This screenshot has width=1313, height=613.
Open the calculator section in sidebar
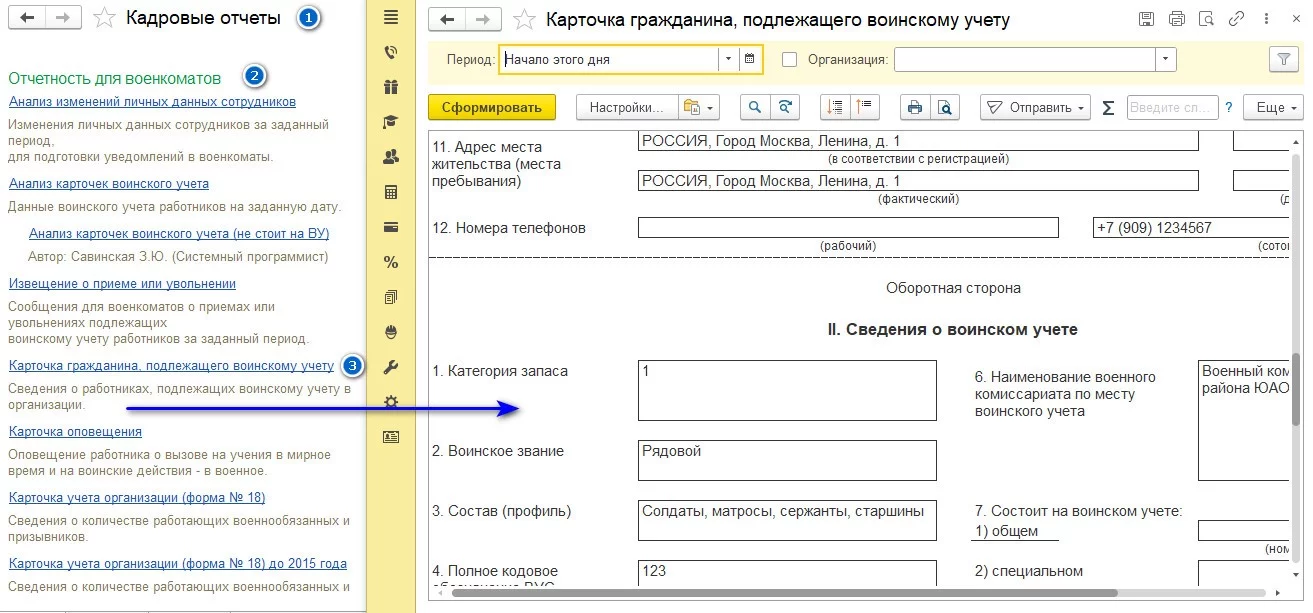pos(391,192)
